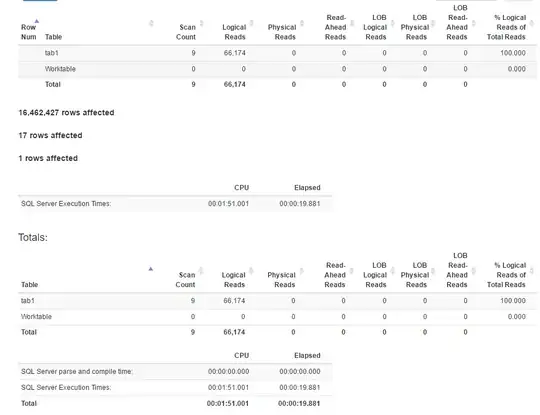Screen dimensions: 540x415
Task: Sort LOB Physical Reads in Totals table
Action: 433,271
